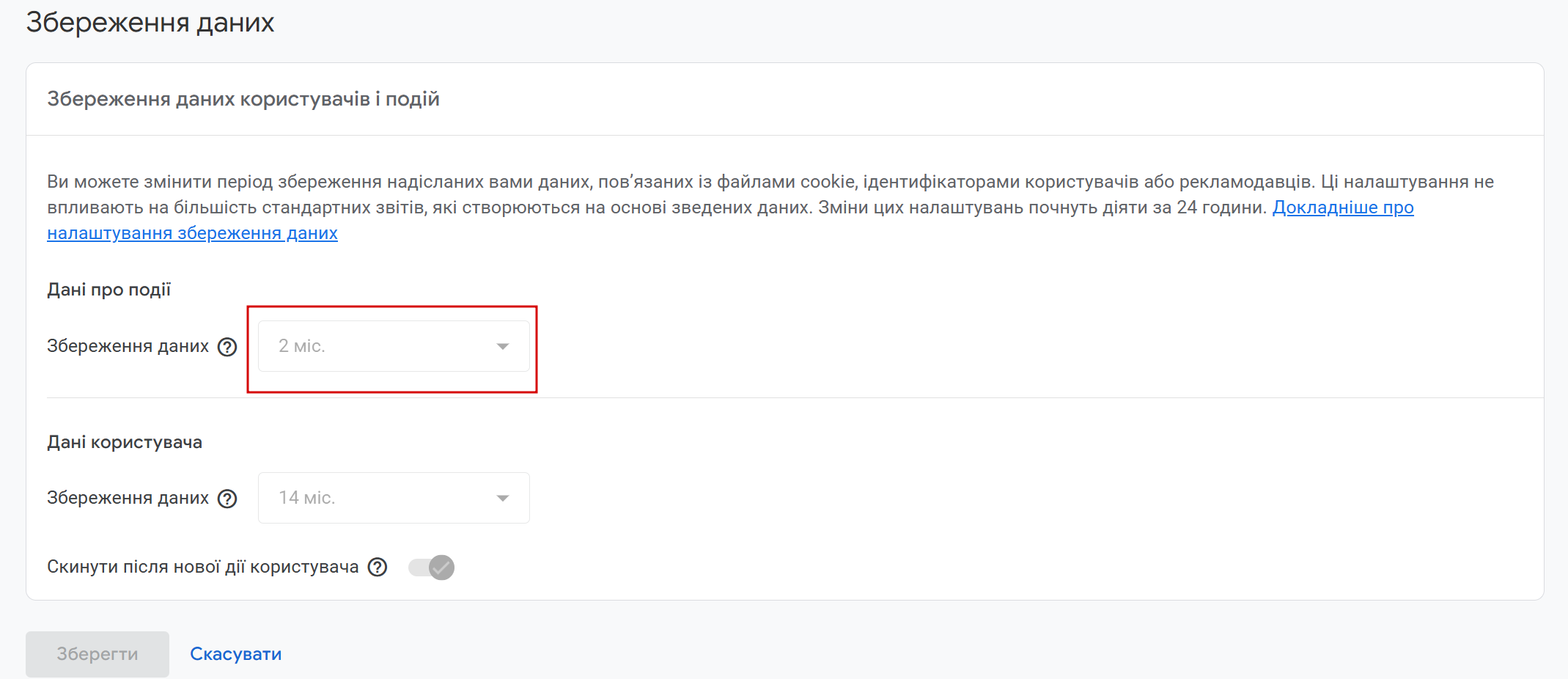Click 'Збереження даних' label under 'Дані користувача'
Viewport: 1568px width, 679px height.
coord(128,498)
